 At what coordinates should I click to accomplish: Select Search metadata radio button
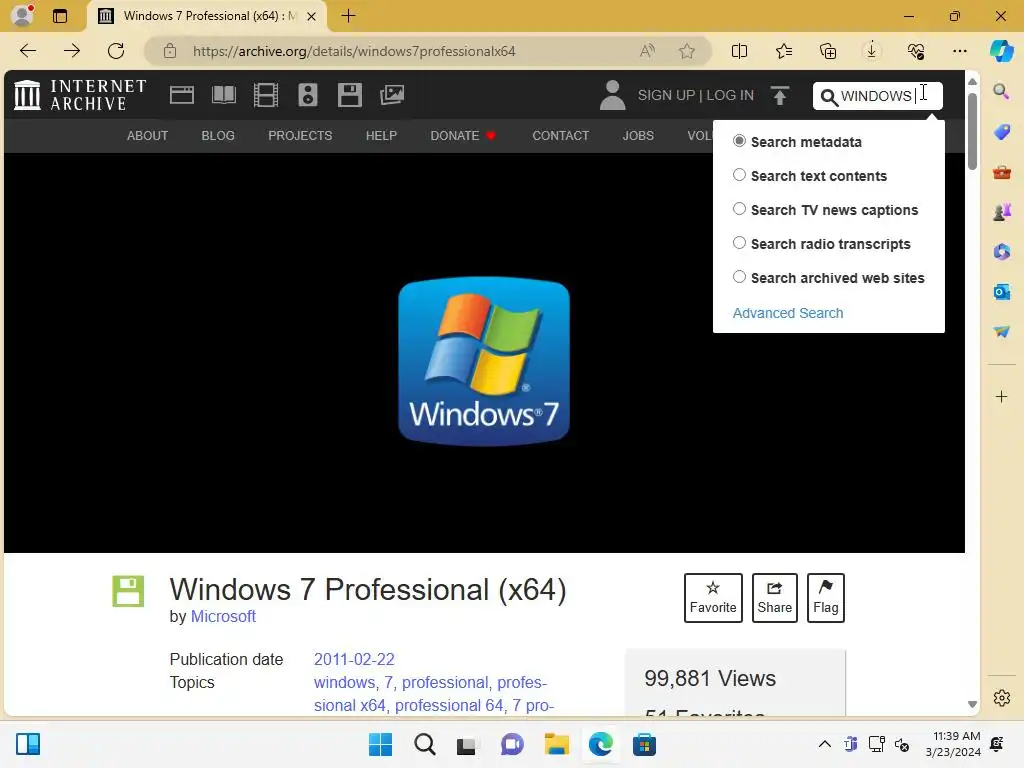739,141
